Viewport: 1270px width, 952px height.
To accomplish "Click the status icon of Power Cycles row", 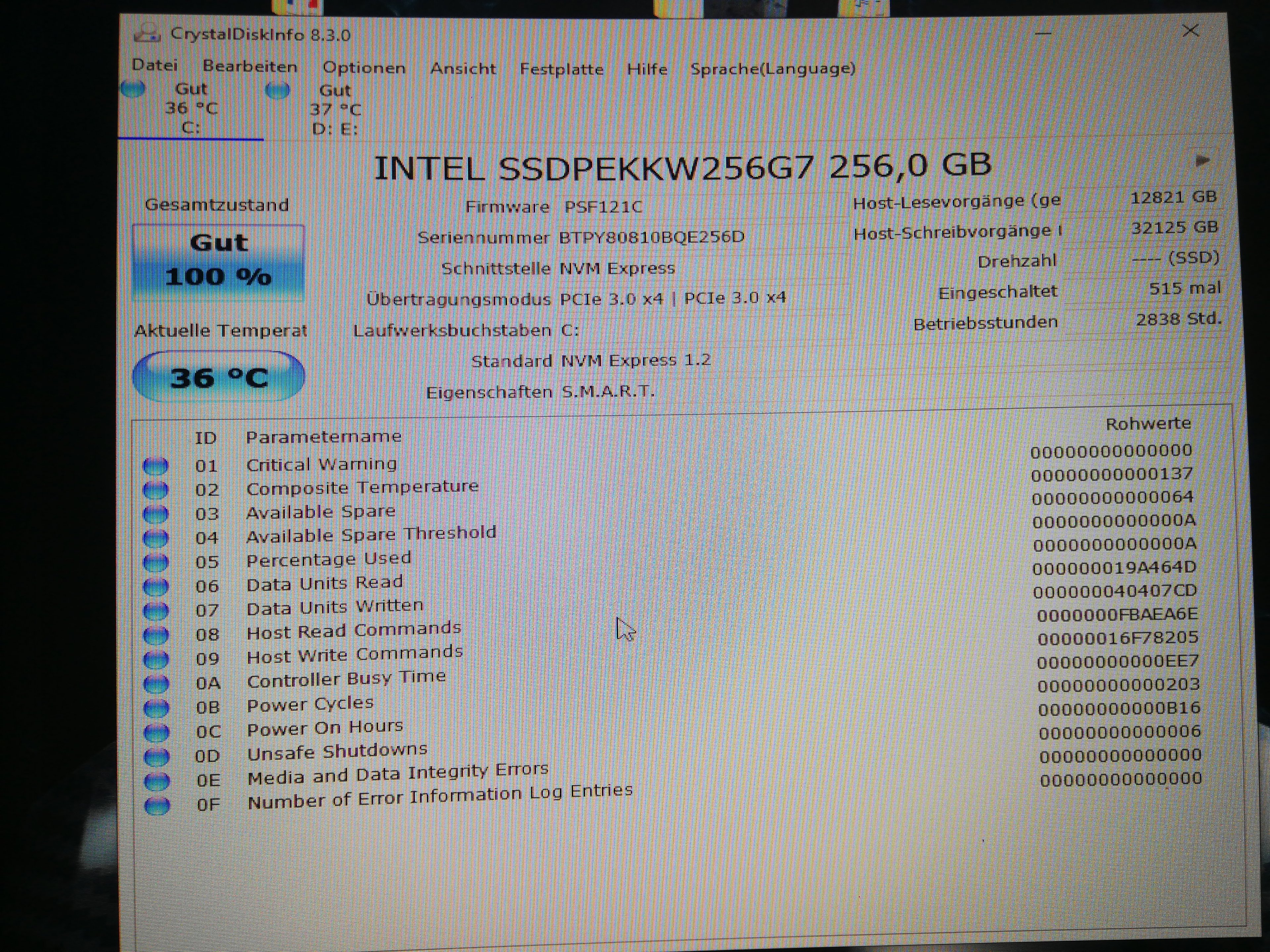I will point(156,708).
